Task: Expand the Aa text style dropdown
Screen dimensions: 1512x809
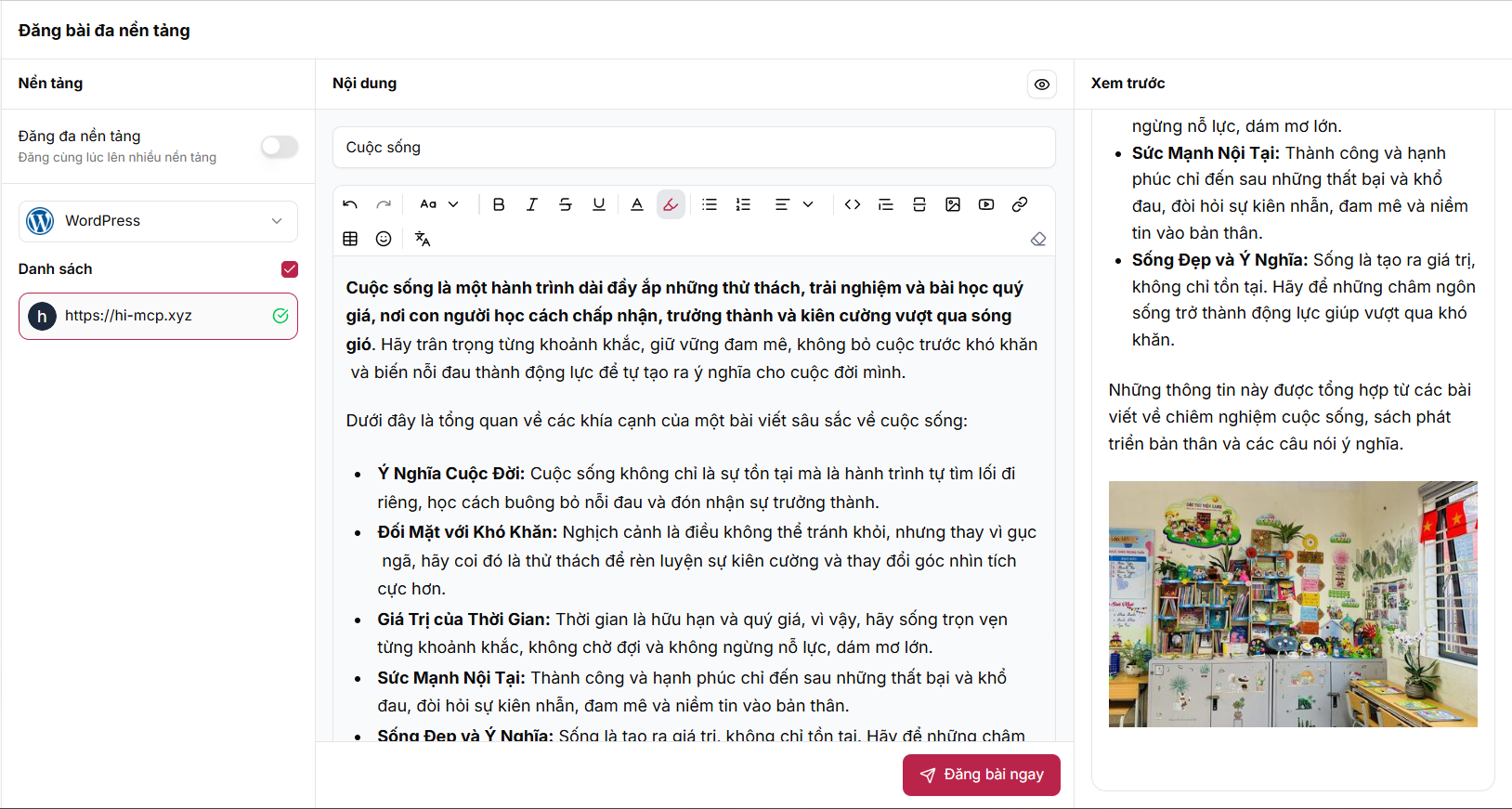Action: (x=439, y=204)
